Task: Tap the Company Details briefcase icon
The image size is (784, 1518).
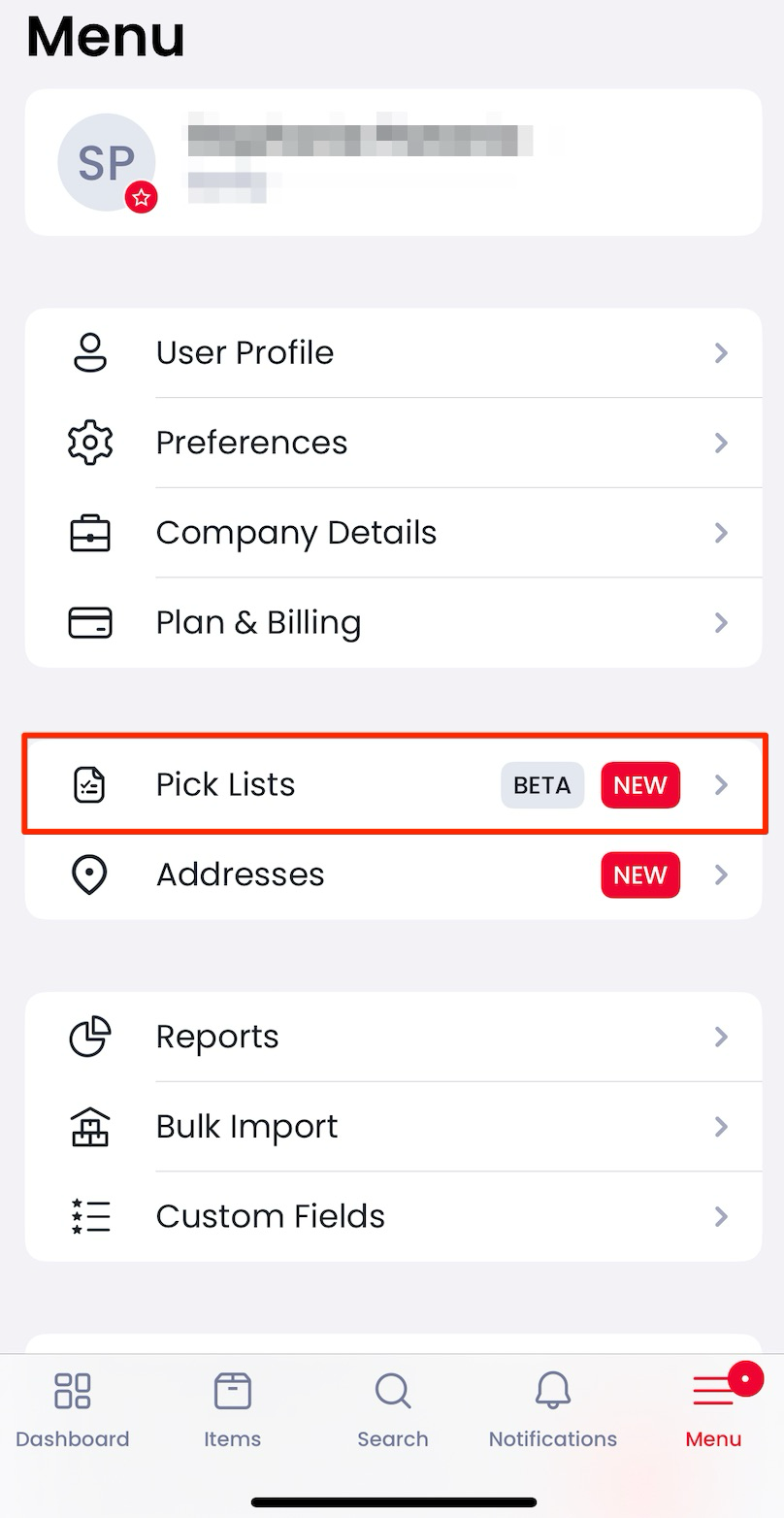Action: (90, 533)
